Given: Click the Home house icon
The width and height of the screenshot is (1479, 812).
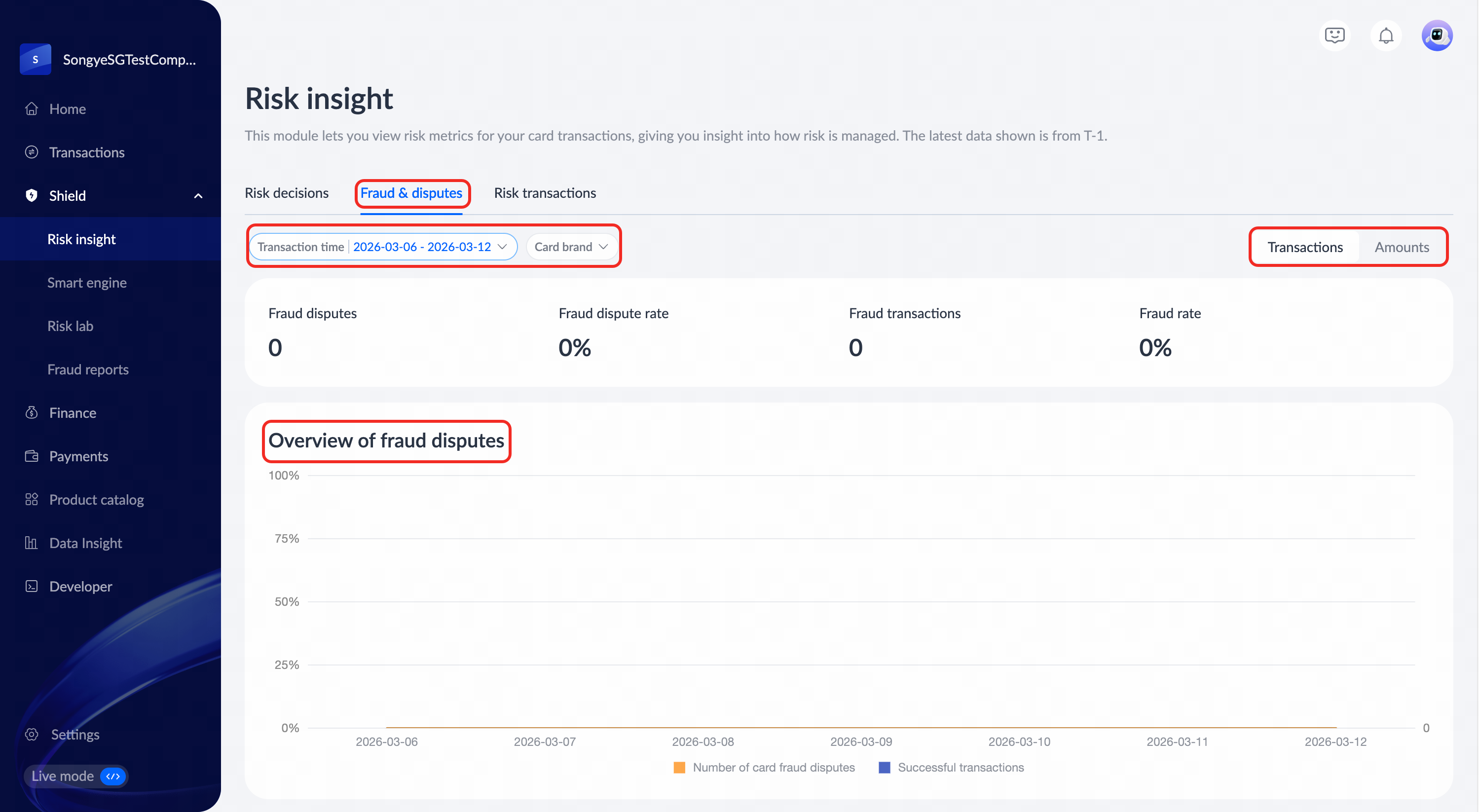Looking at the screenshot, I should 32,109.
